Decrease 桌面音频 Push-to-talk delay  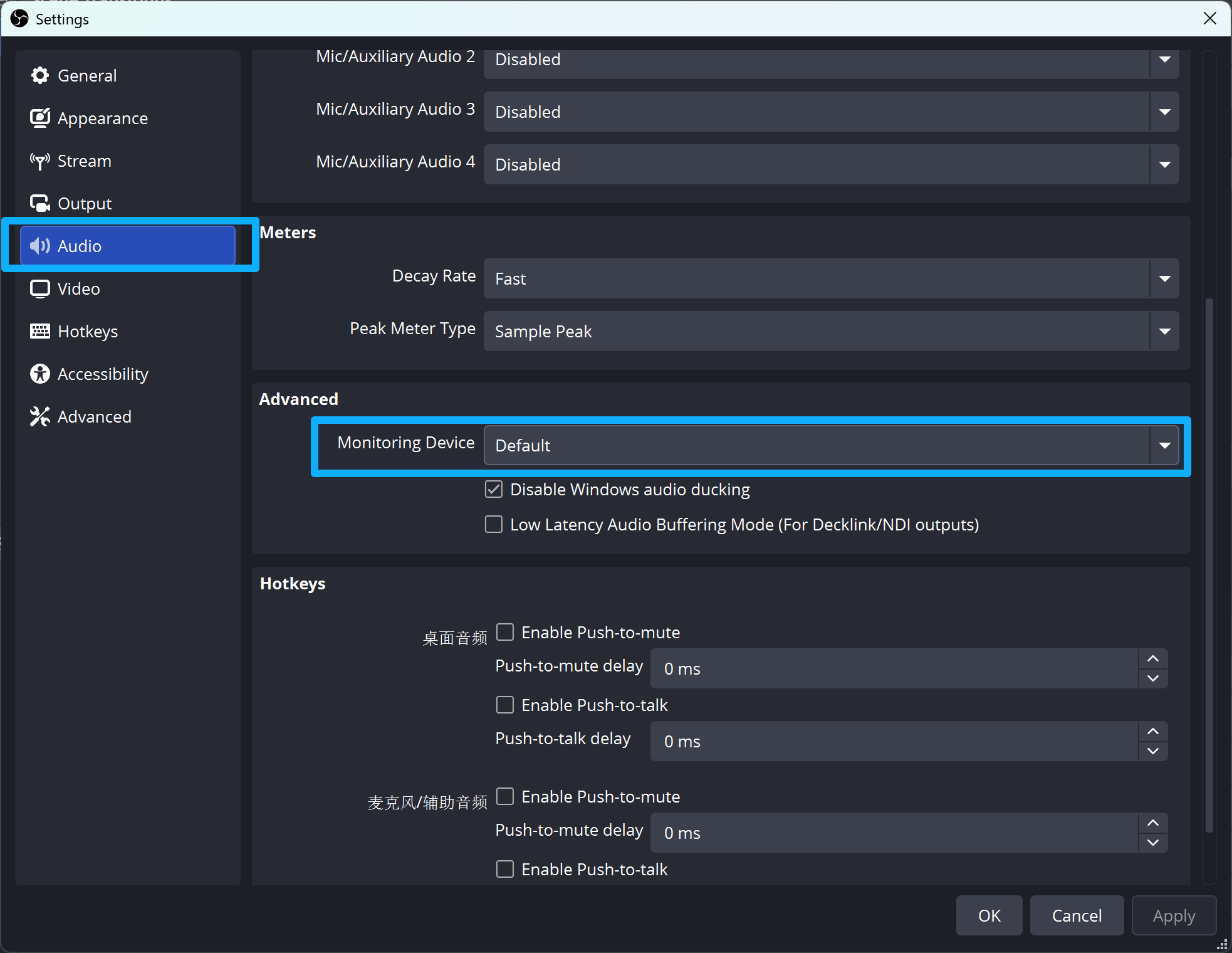(x=1153, y=751)
